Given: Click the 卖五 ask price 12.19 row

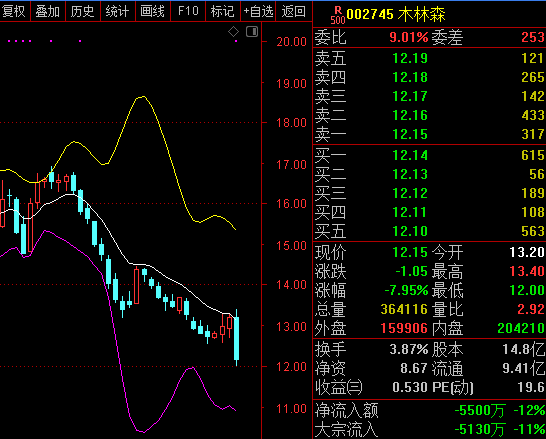Looking at the screenshot, I should 429,58.
